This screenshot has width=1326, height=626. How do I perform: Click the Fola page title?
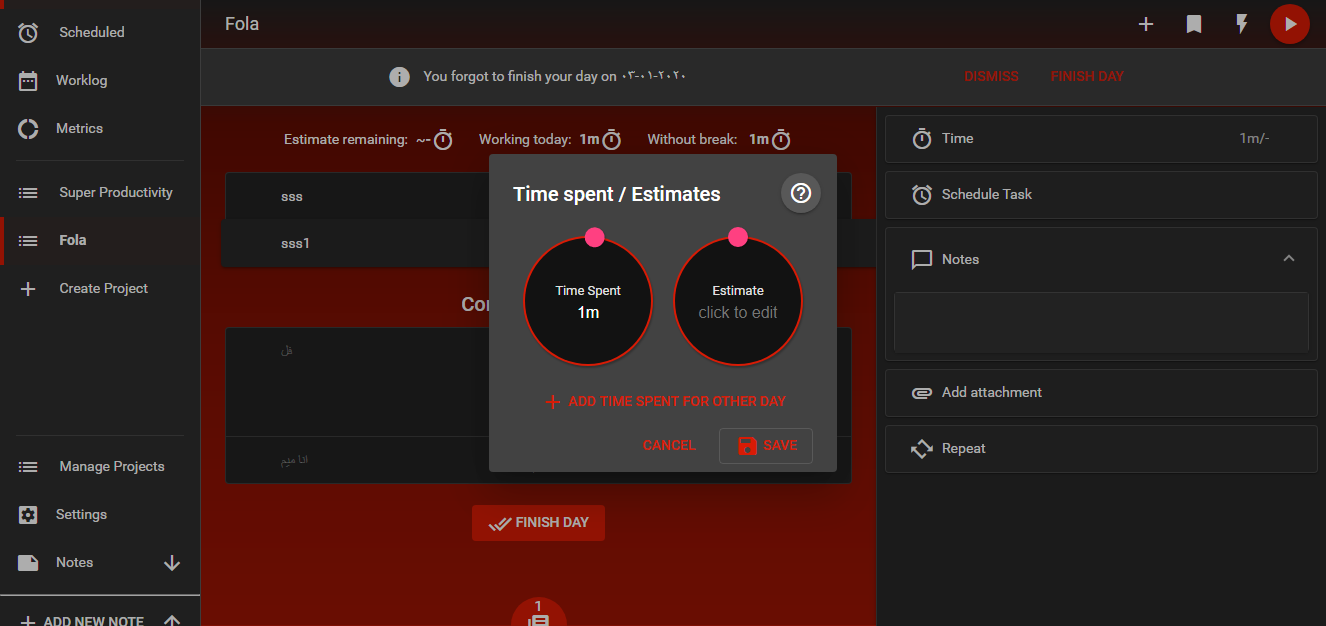[x=242, y=24]
